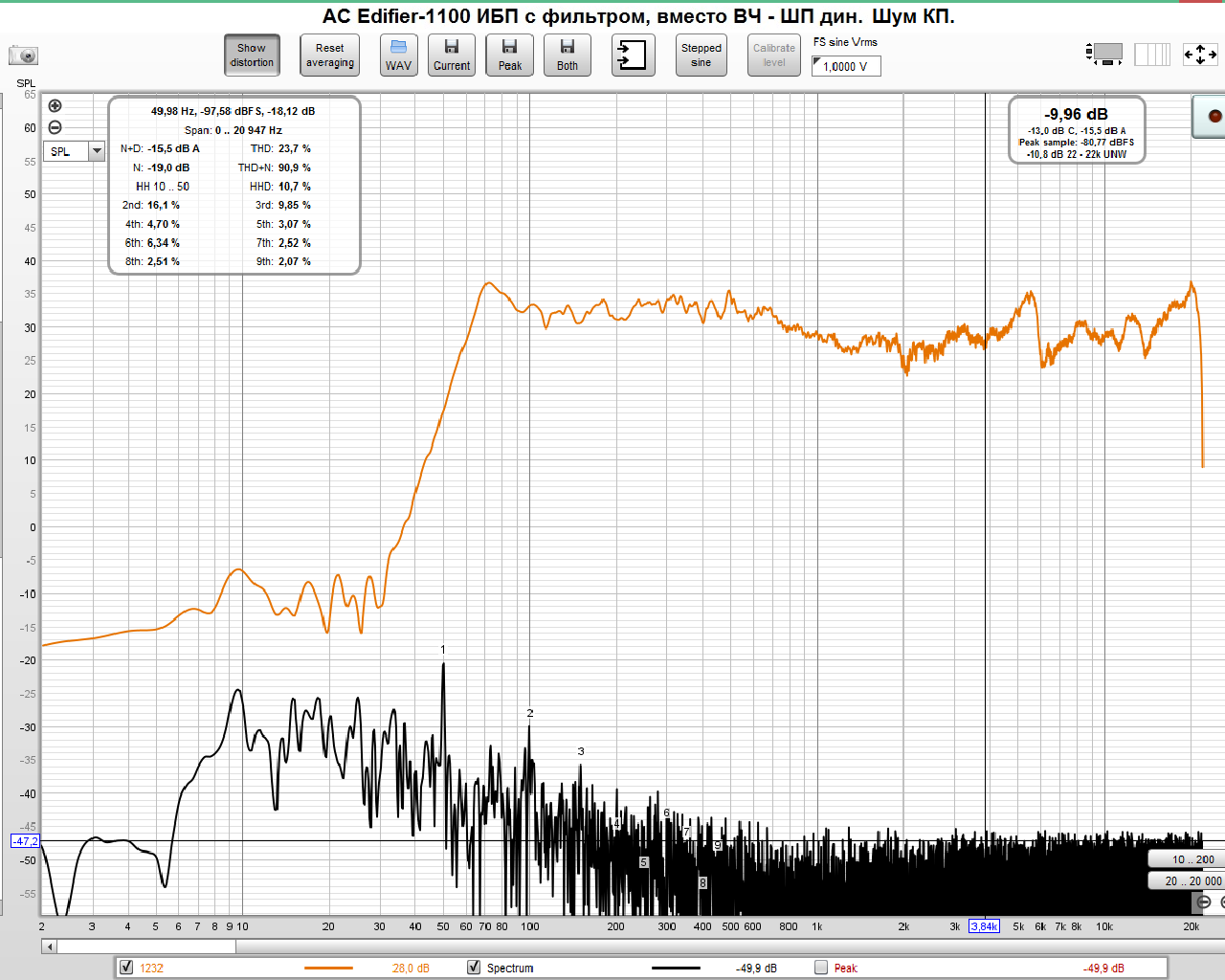Click the camera capture icon
1225x980 pixels.
[23, 55]
